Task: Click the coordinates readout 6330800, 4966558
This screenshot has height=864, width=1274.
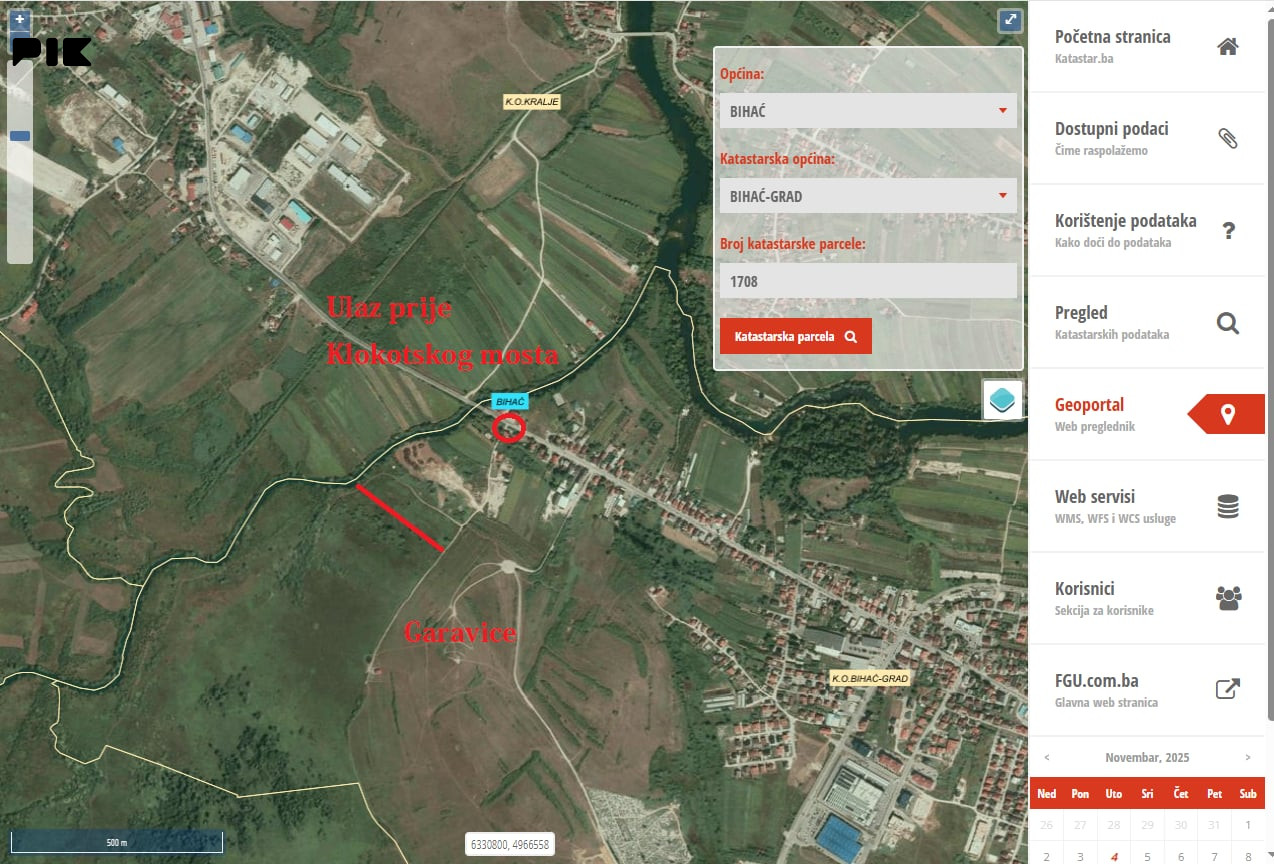Action: 510,844
